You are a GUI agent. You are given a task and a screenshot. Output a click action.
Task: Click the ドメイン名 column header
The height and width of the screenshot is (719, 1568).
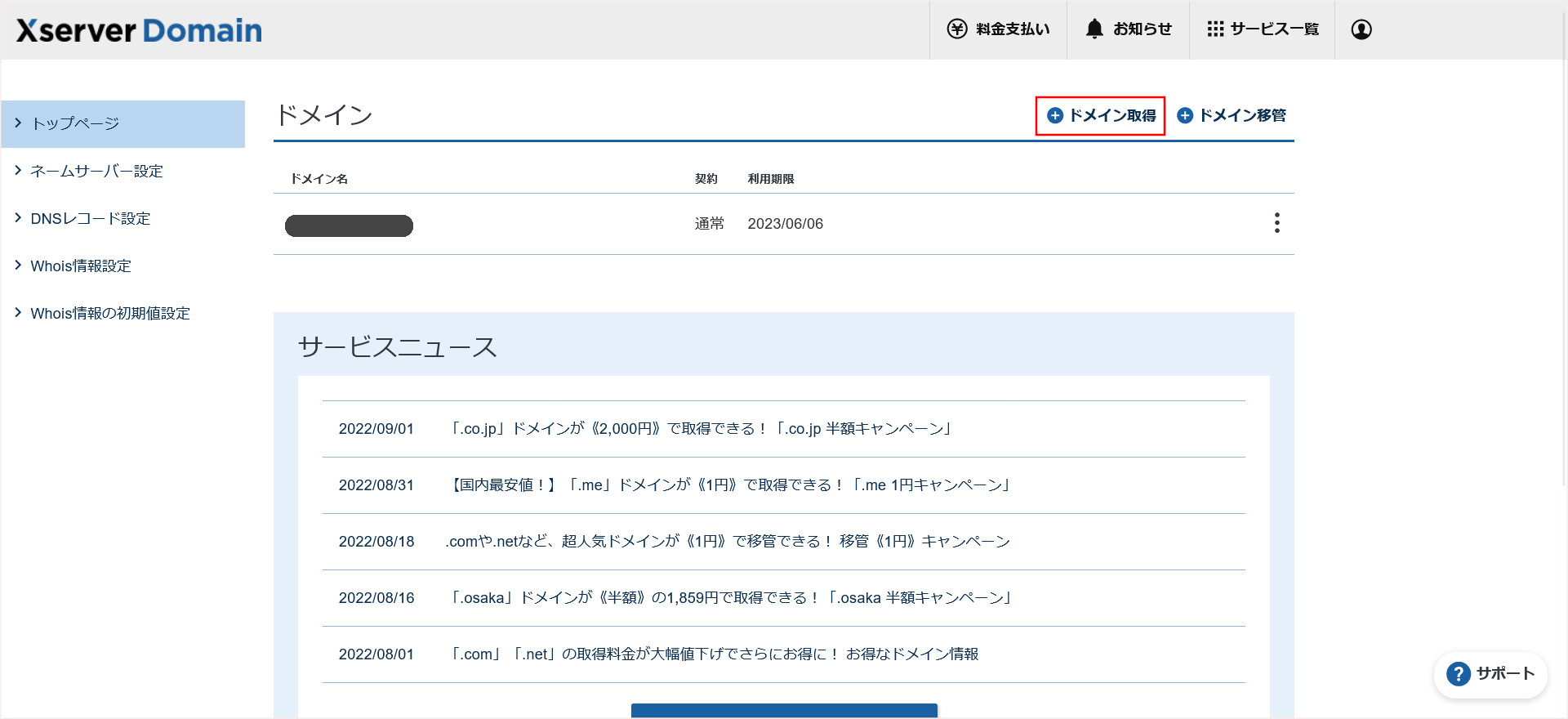(319, 179)
